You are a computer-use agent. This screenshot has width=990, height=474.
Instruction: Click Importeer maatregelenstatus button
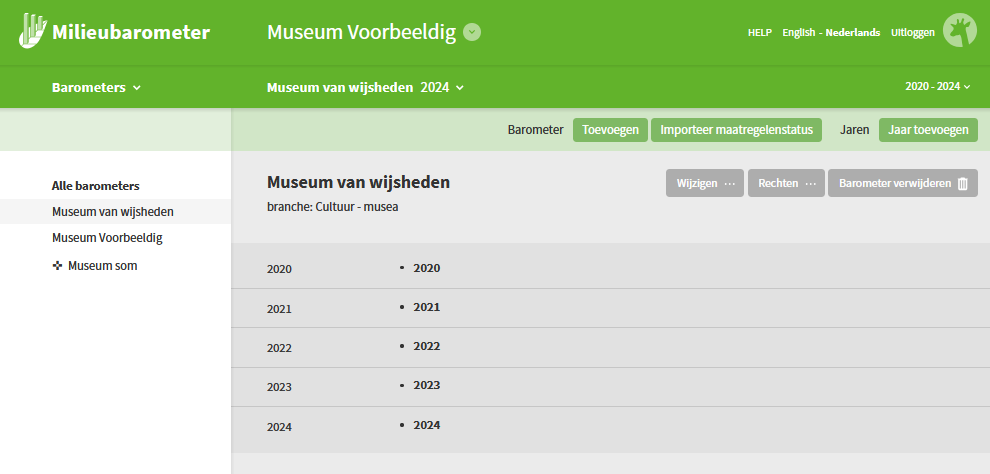(x=737, y=130)
